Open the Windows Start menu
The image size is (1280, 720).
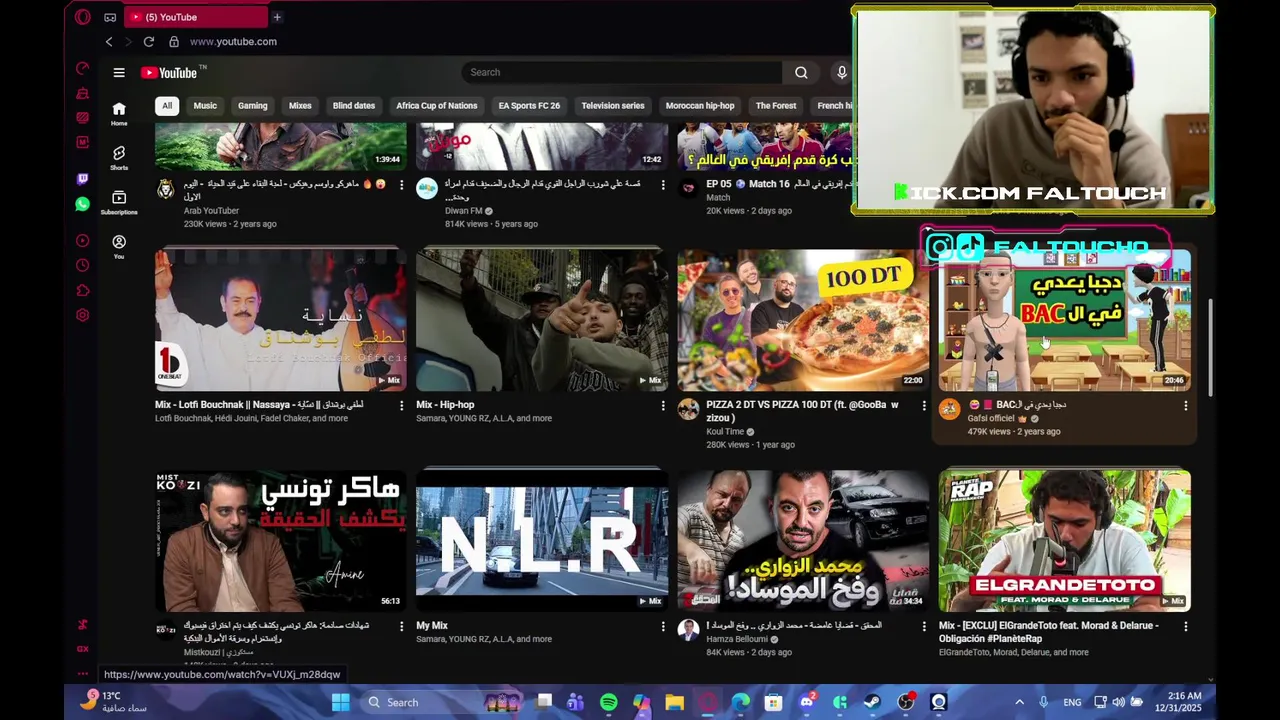[340, 702]
